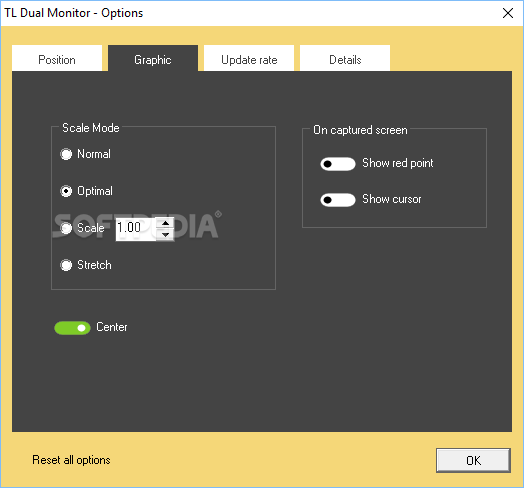The width and height of the screenshot is (524, 488).
Task: Click the scale value field showing 1.00
Action: [136, 229]
